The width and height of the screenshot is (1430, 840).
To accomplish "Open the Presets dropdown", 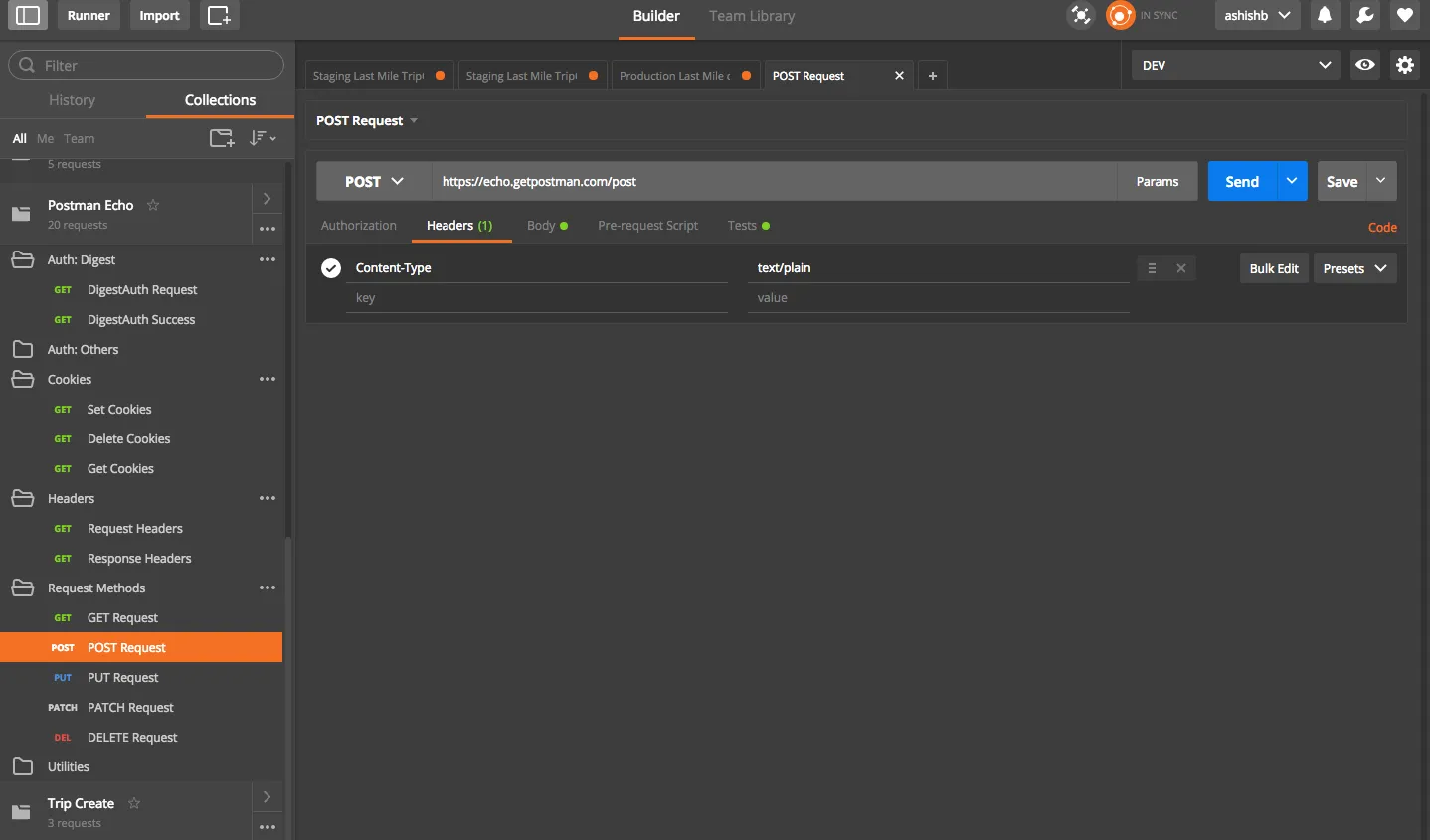I will 1355,268.
